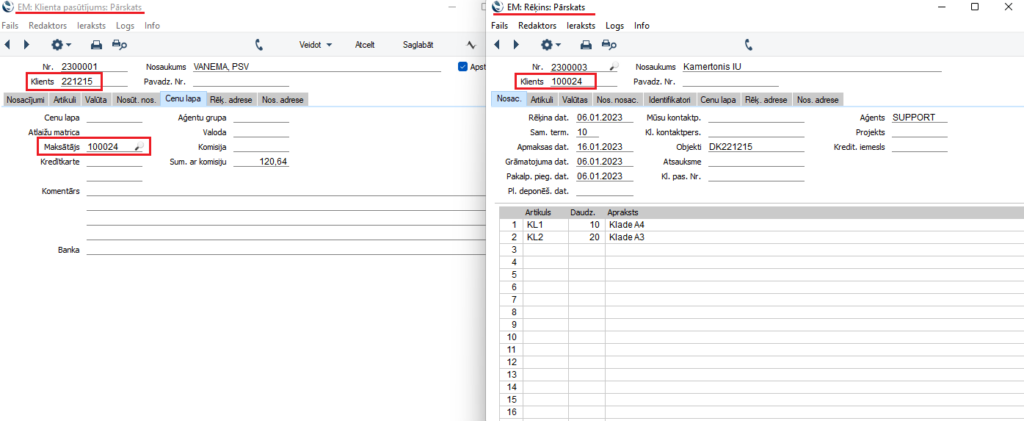Click the Saglabāt button
The width and height of the screenshot is (1024, 421).
click(x=418, y=44)
